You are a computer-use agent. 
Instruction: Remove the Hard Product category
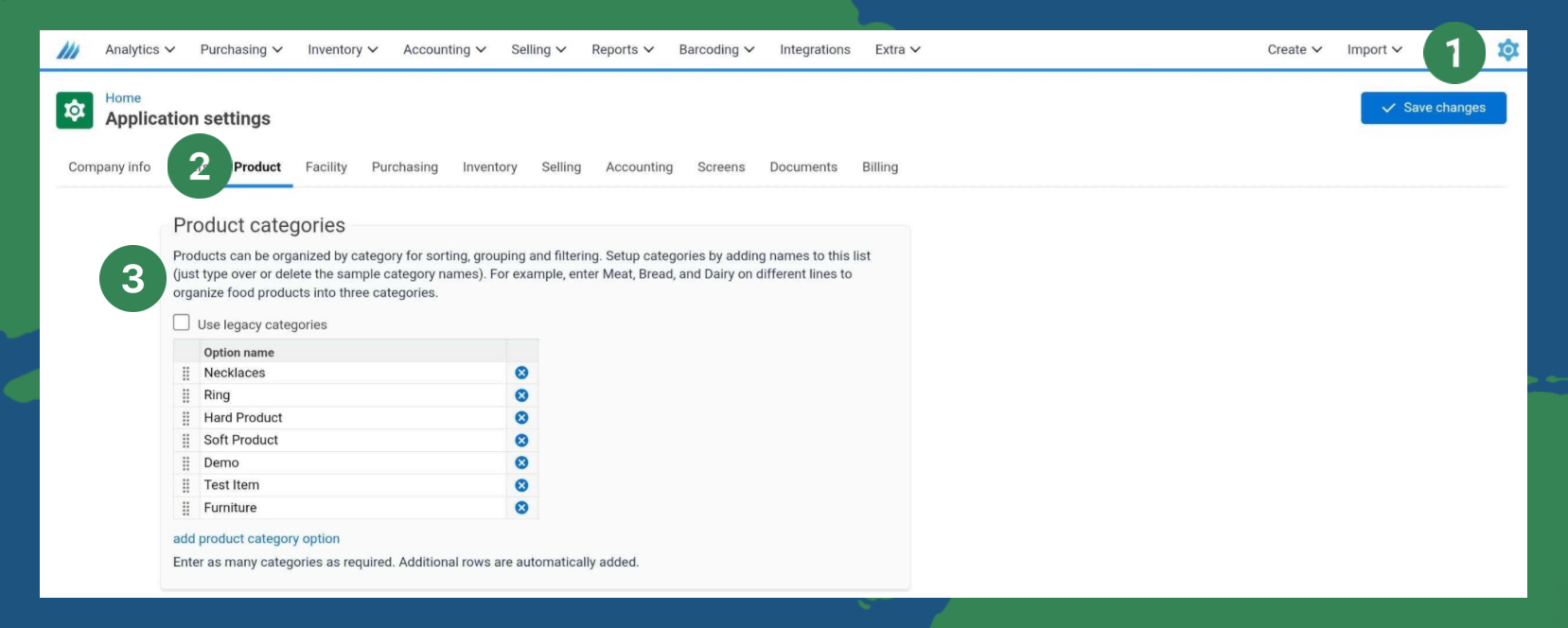click(x=521, y=418)
